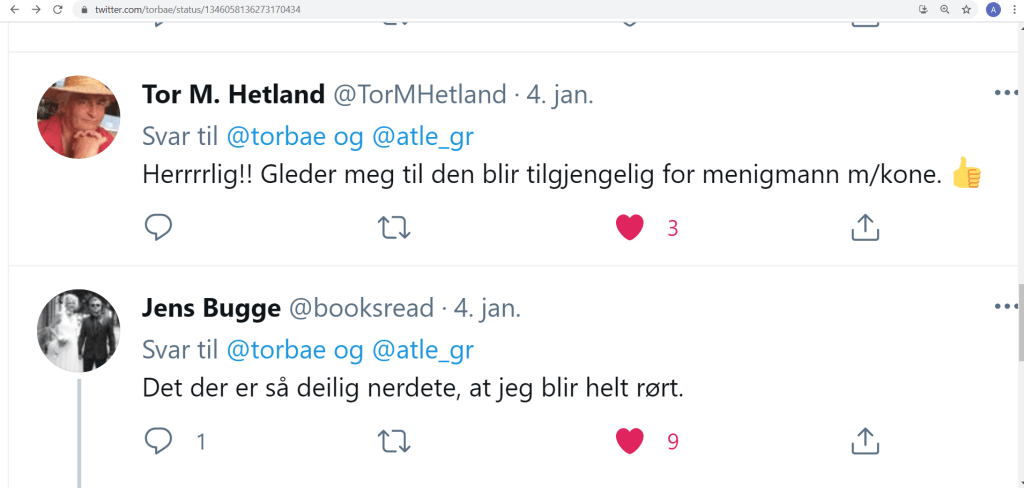Bookmark this page with star icon
The height and width of the screenshot is (488, 1024).
pos(966,9)
